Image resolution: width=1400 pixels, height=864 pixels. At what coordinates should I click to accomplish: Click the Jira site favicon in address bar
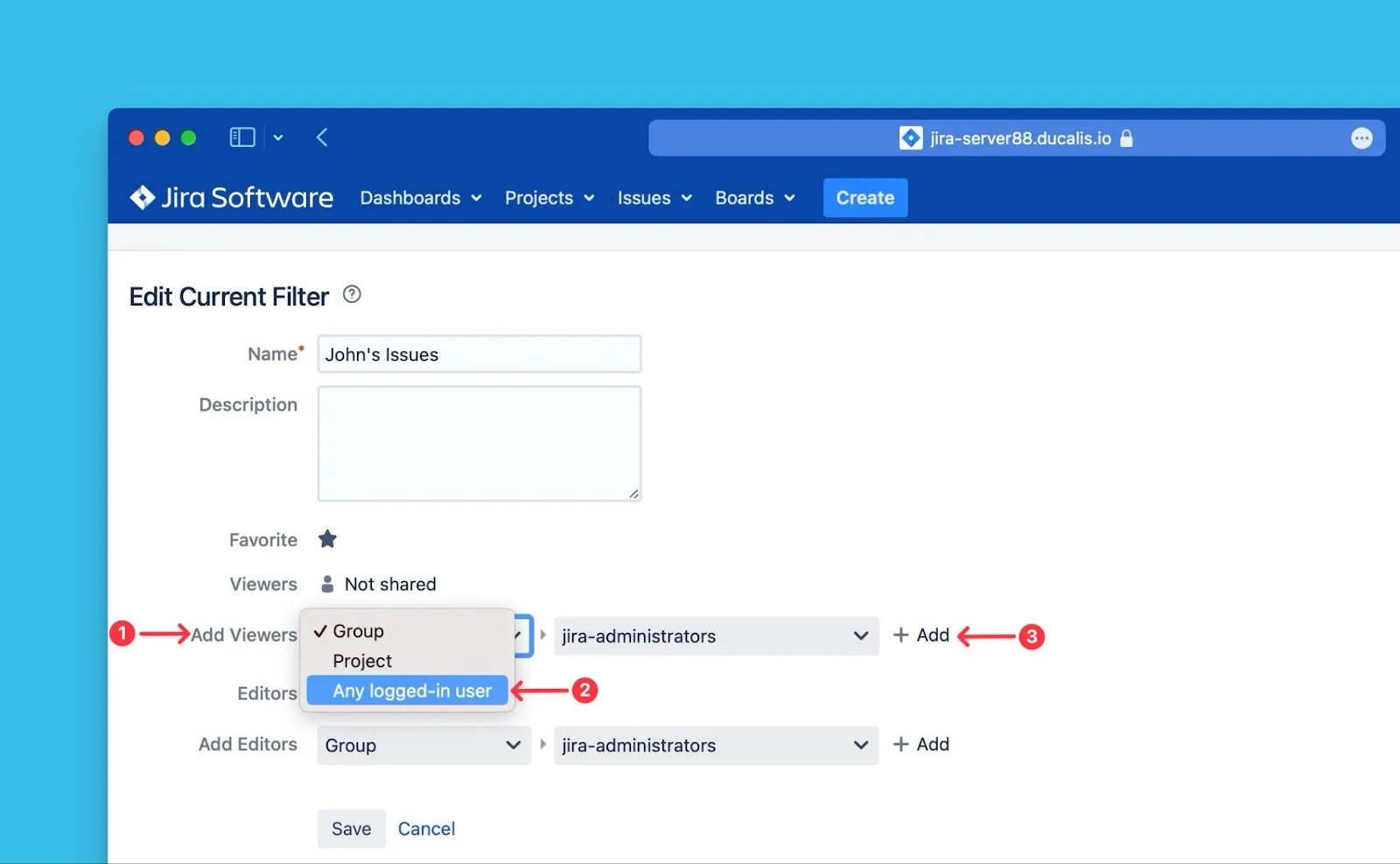pos(910,138)
